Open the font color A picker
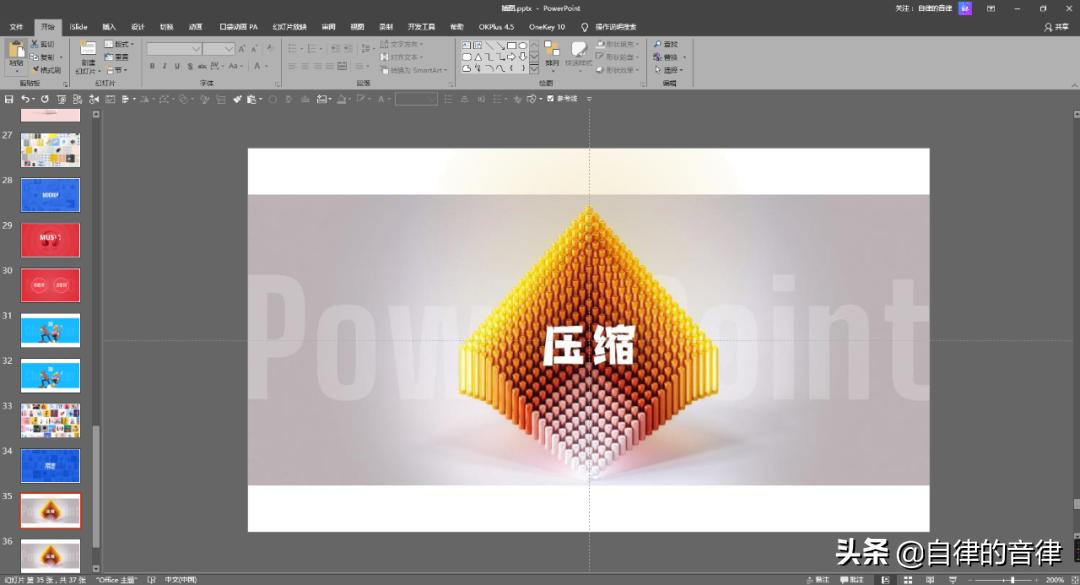 pos(260,66)
